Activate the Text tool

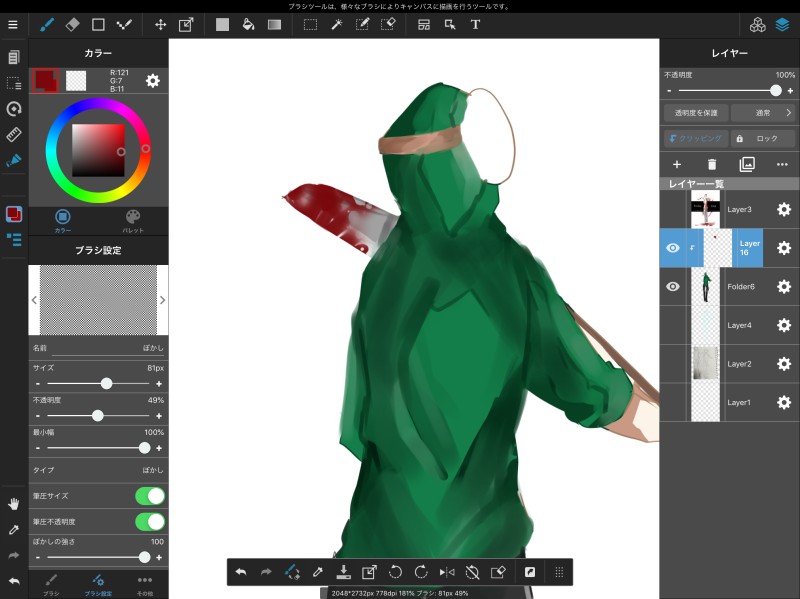tap(475, 24)
